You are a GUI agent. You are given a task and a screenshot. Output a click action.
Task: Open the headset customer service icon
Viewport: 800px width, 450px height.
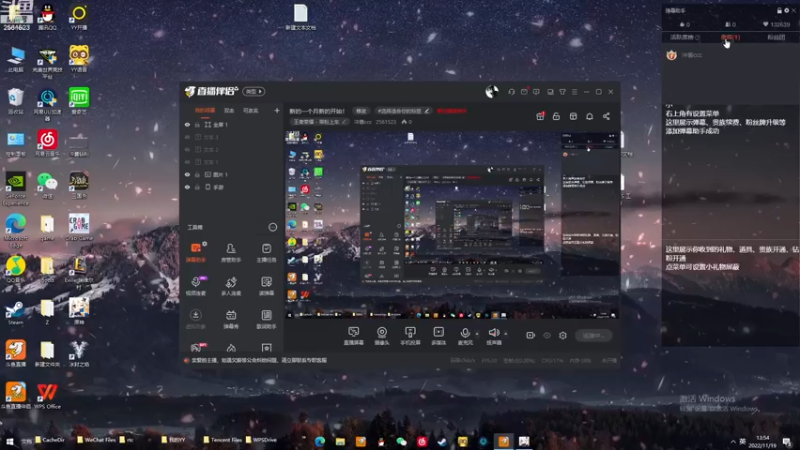coord(511,92)
